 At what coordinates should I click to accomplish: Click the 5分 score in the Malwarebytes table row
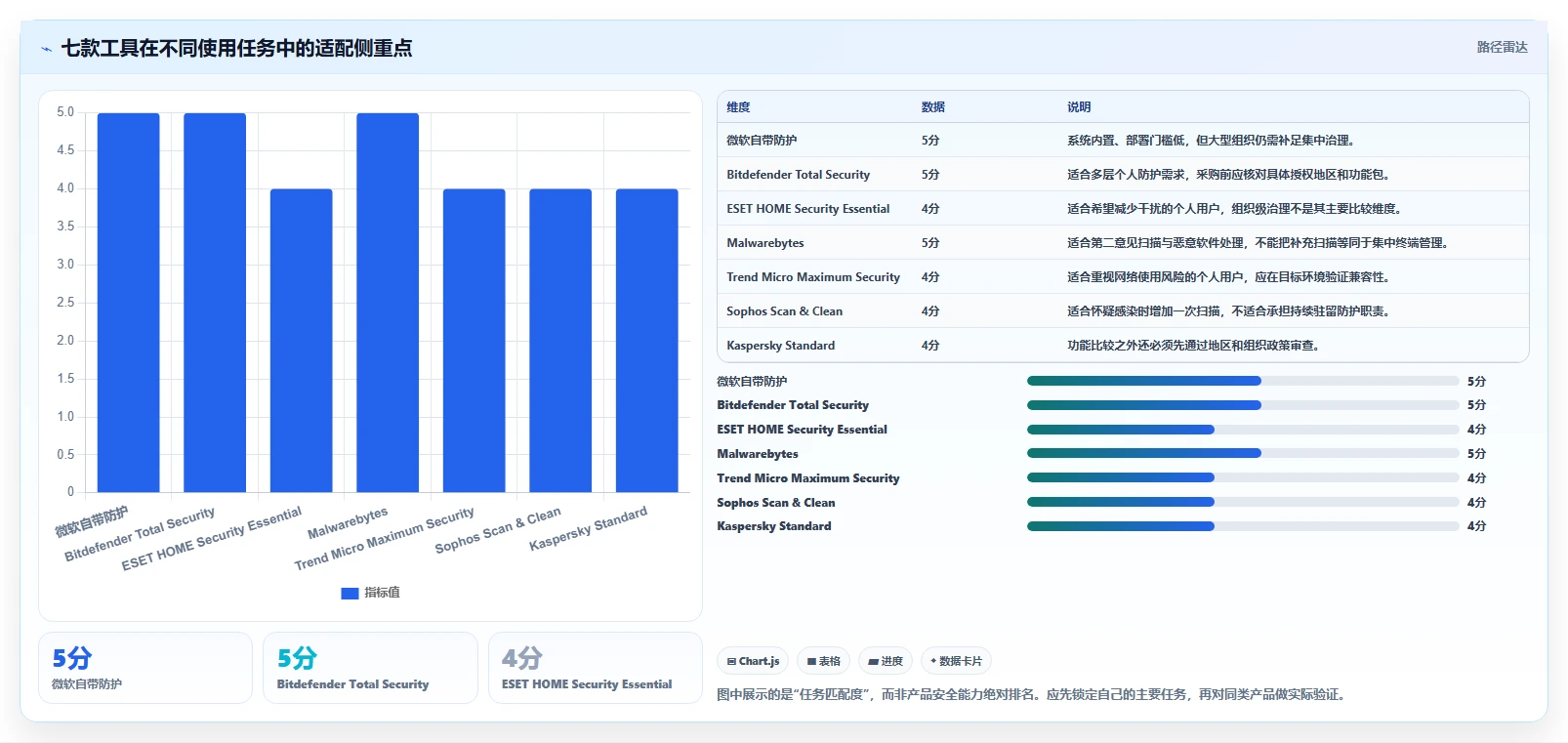point(930,243)
